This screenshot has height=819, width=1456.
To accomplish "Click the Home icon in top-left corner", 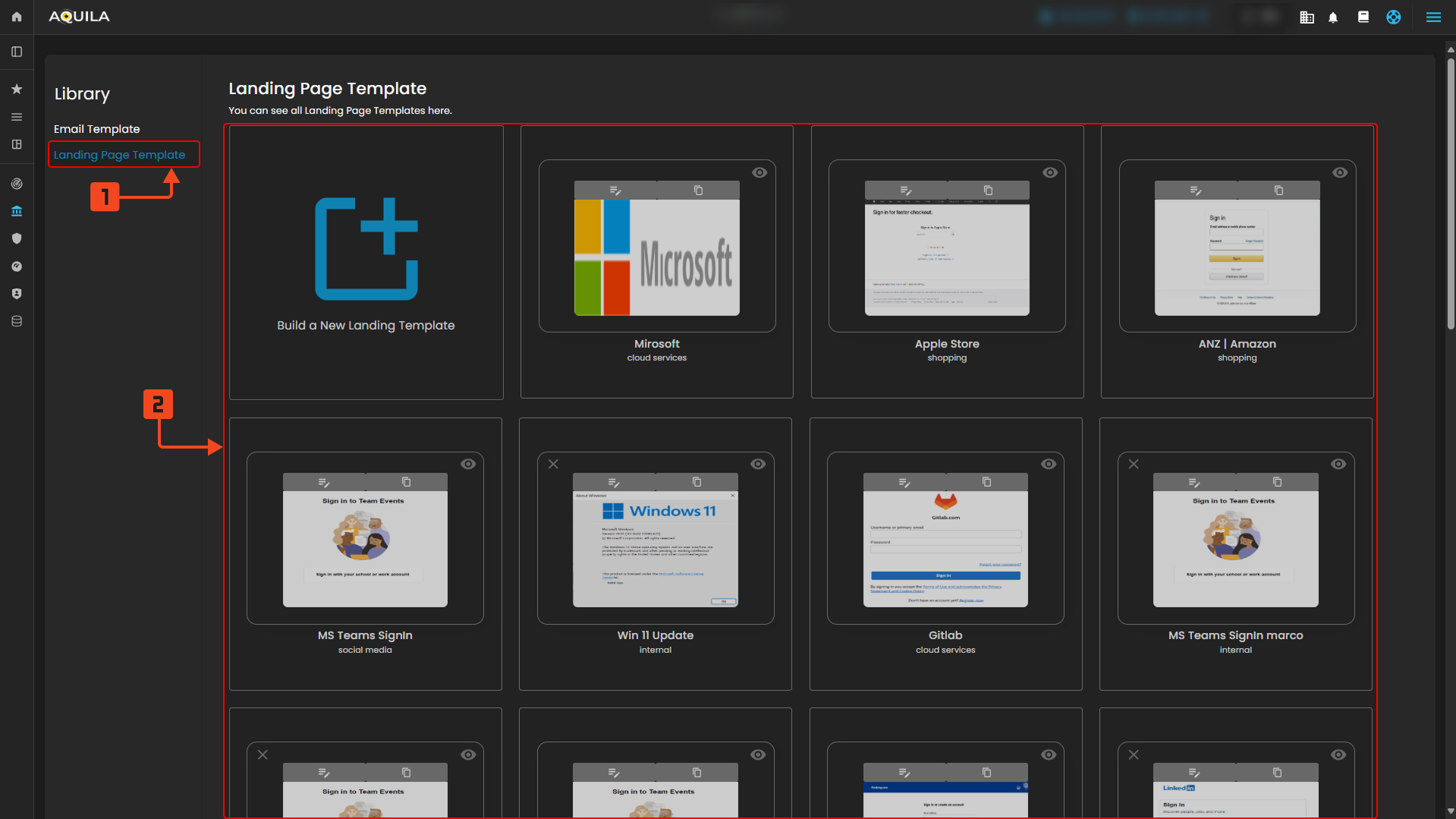I will tap(17, 17).
